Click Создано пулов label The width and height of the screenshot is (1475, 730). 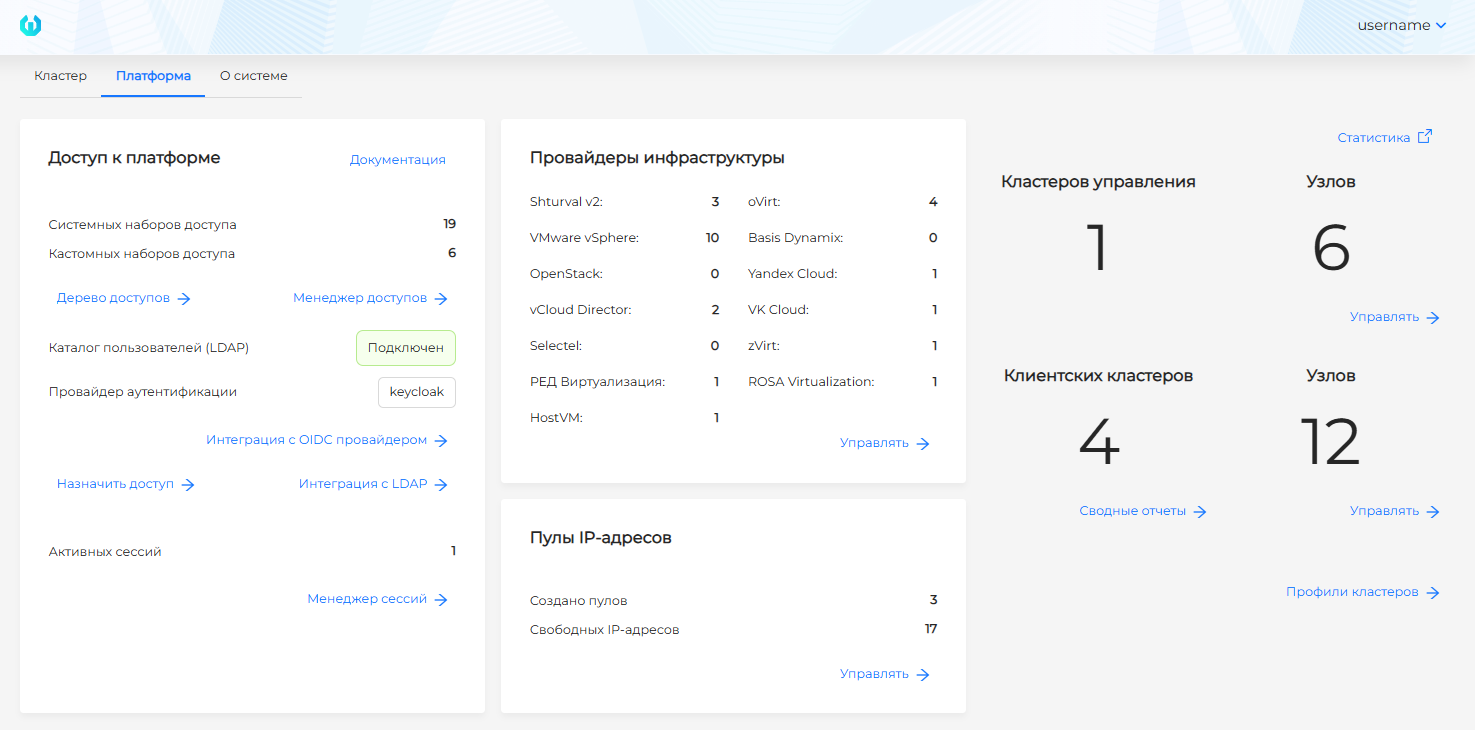(578, 601)
